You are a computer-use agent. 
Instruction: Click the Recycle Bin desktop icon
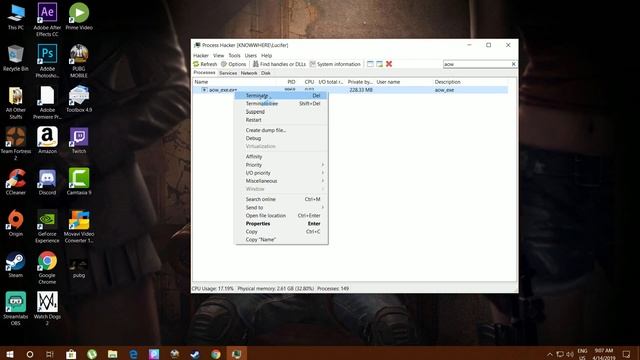click(16, 58)
